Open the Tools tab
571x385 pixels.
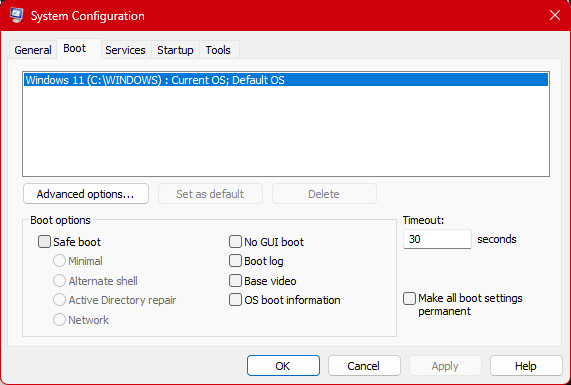click(x=218, y=50)
